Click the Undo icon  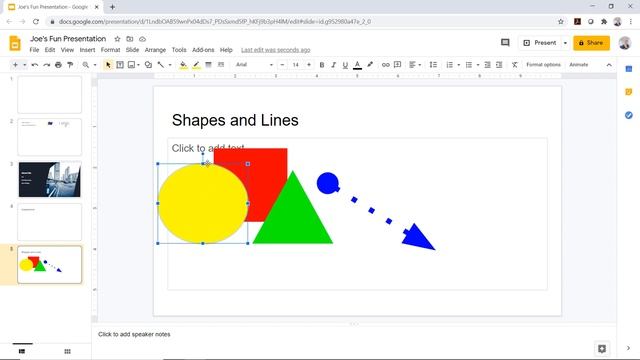35,65
